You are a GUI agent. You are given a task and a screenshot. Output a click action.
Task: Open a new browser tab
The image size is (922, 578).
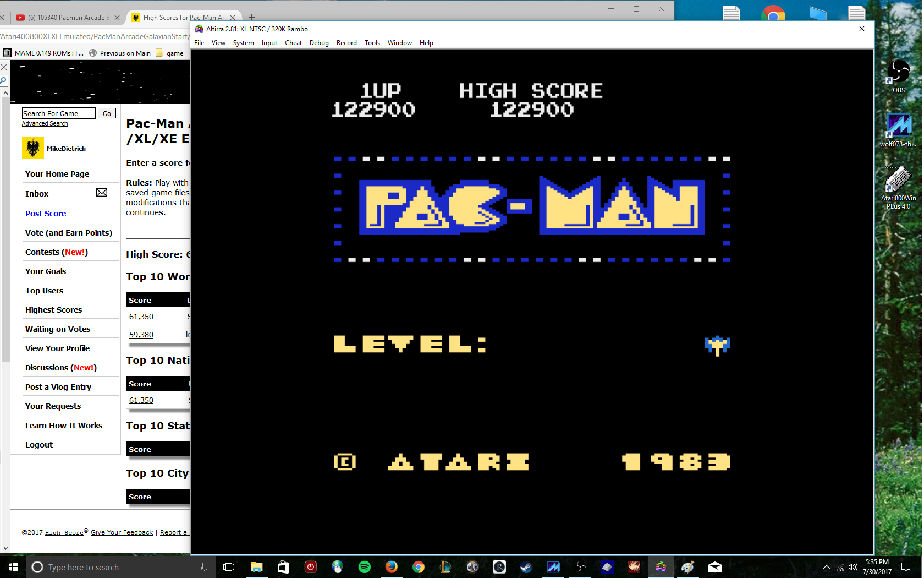pos(252,18)
